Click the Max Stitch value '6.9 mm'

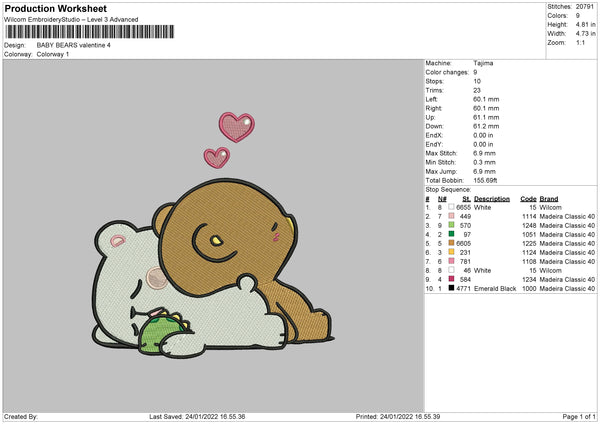(484, 153)
